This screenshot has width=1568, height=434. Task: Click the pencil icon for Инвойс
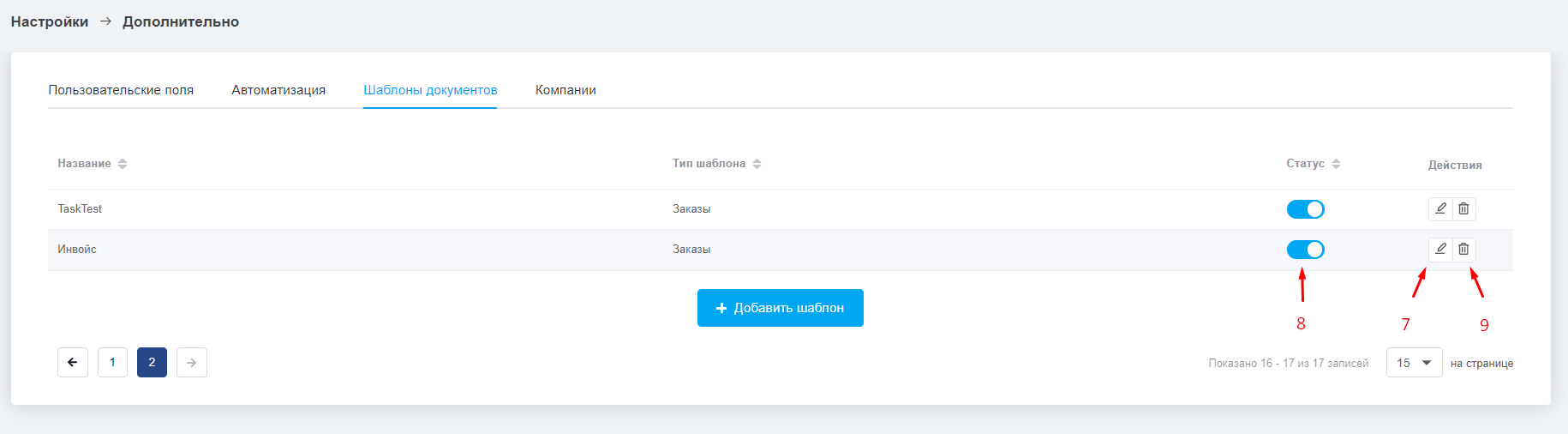click(x=1440, y=249)
